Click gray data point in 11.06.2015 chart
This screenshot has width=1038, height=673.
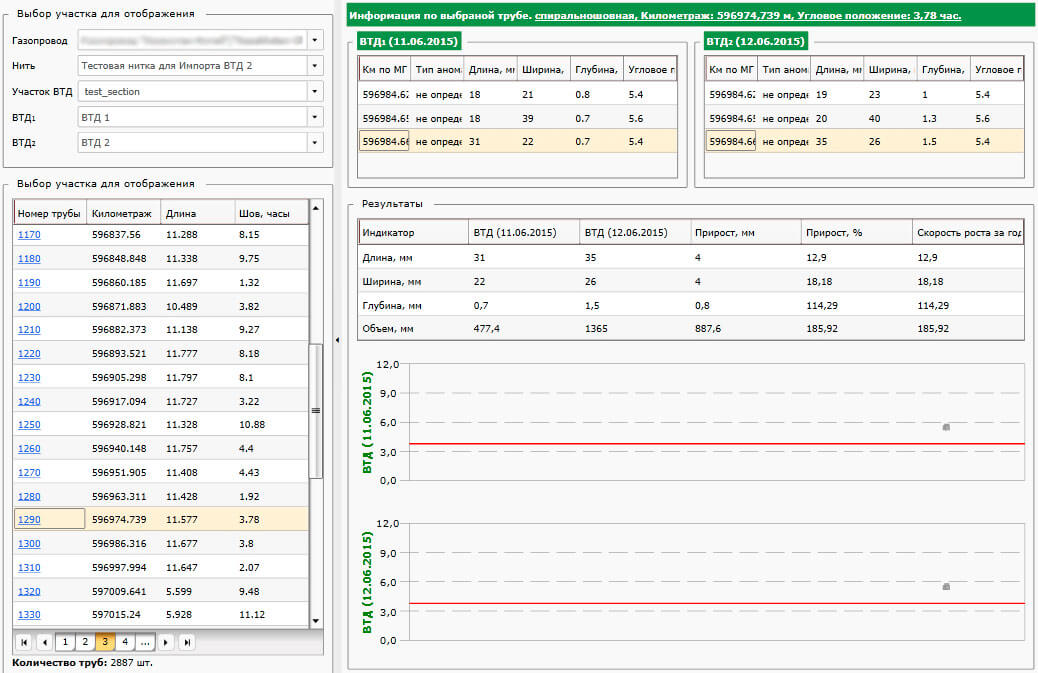(x=946, y=427)
